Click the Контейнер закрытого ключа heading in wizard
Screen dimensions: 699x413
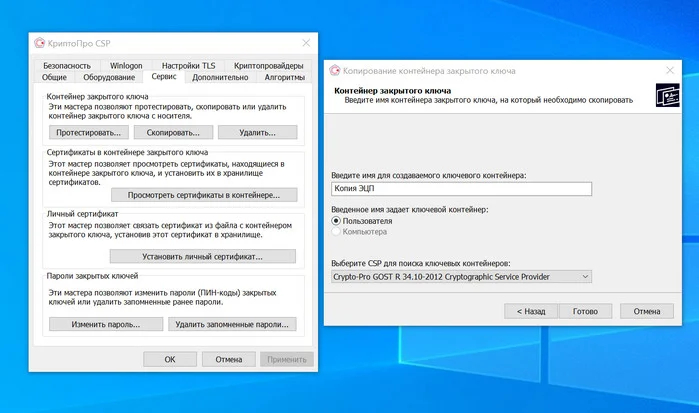point(392,91)
